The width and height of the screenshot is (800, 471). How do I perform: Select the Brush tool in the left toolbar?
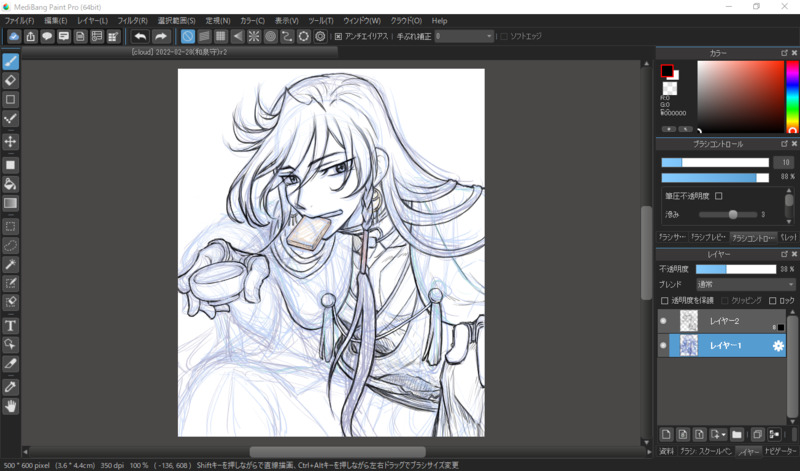[10, 61]
